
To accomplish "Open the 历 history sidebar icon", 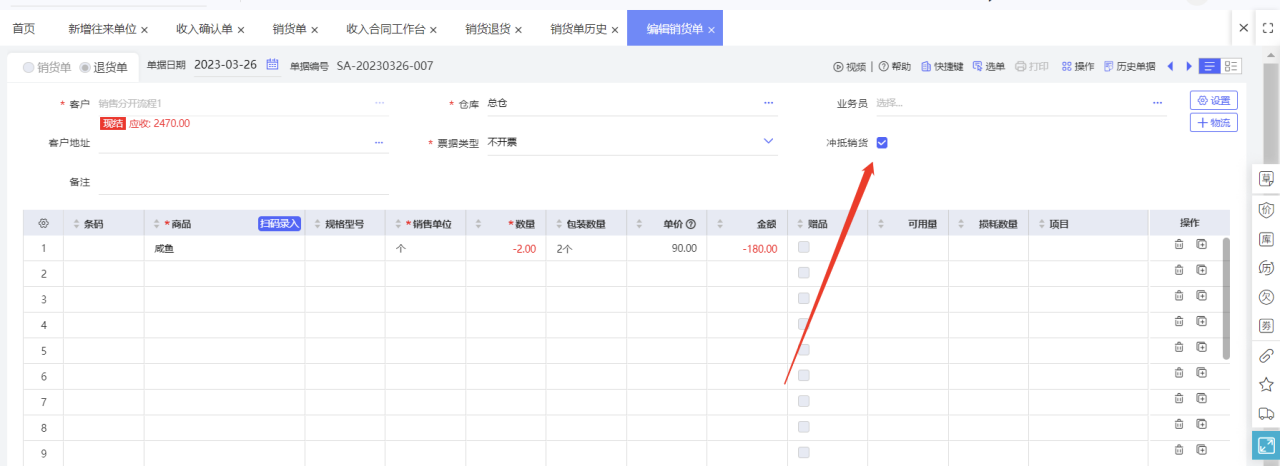I will 1265,267.
